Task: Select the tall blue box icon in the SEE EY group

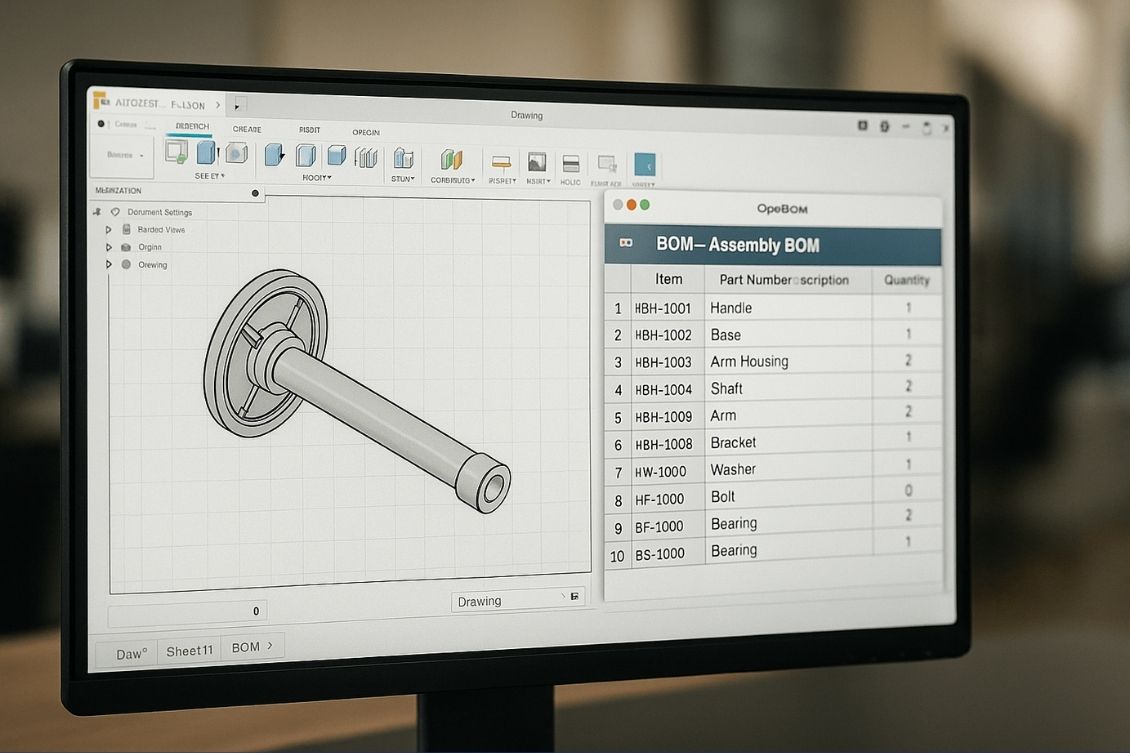Action: coord(206,152)
